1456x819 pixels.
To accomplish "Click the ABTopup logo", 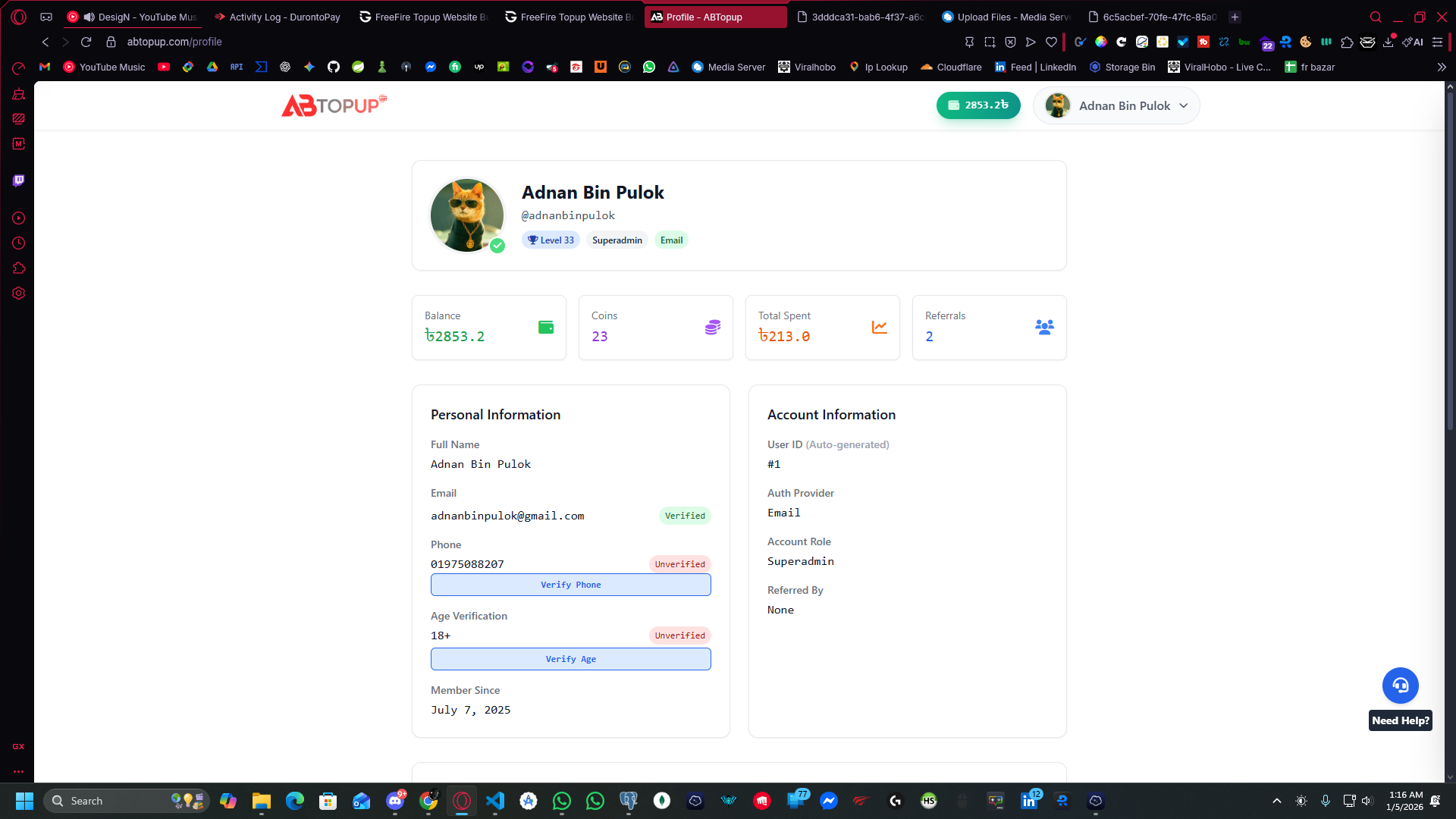I will click(x=334, y=105).
